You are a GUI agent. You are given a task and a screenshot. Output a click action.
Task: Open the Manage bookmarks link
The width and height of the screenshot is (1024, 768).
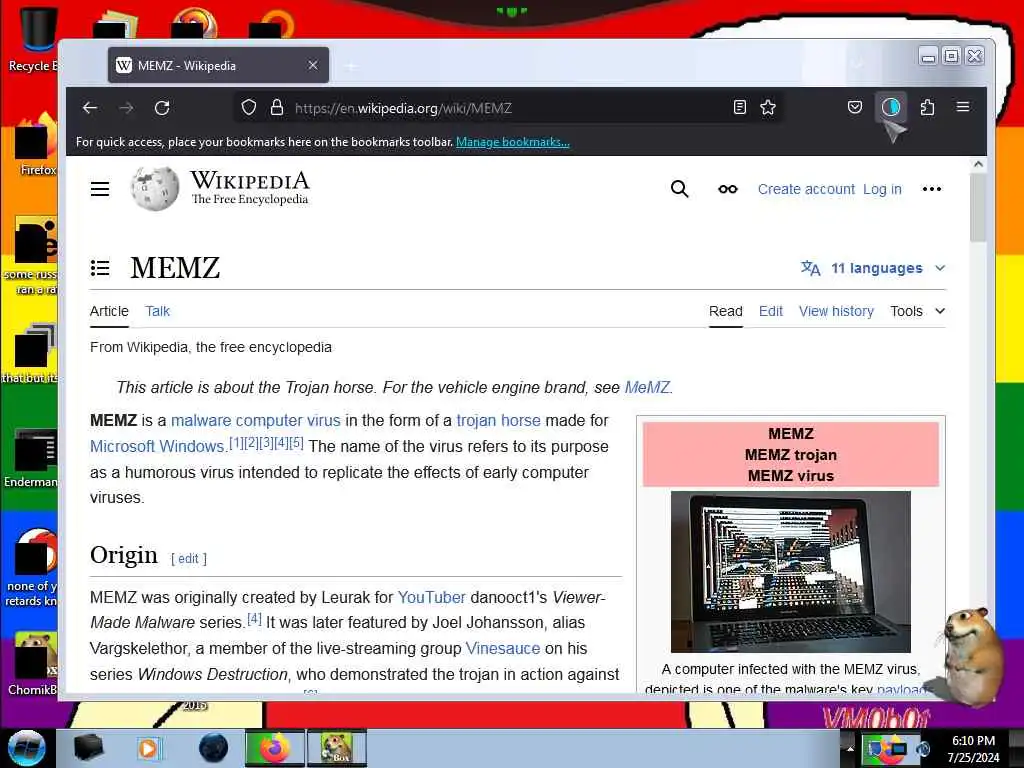click(513, 142)
